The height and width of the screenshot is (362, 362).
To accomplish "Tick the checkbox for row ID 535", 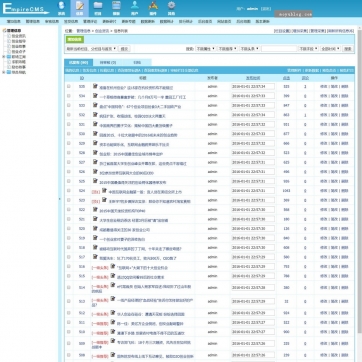I will pos(69,86).
